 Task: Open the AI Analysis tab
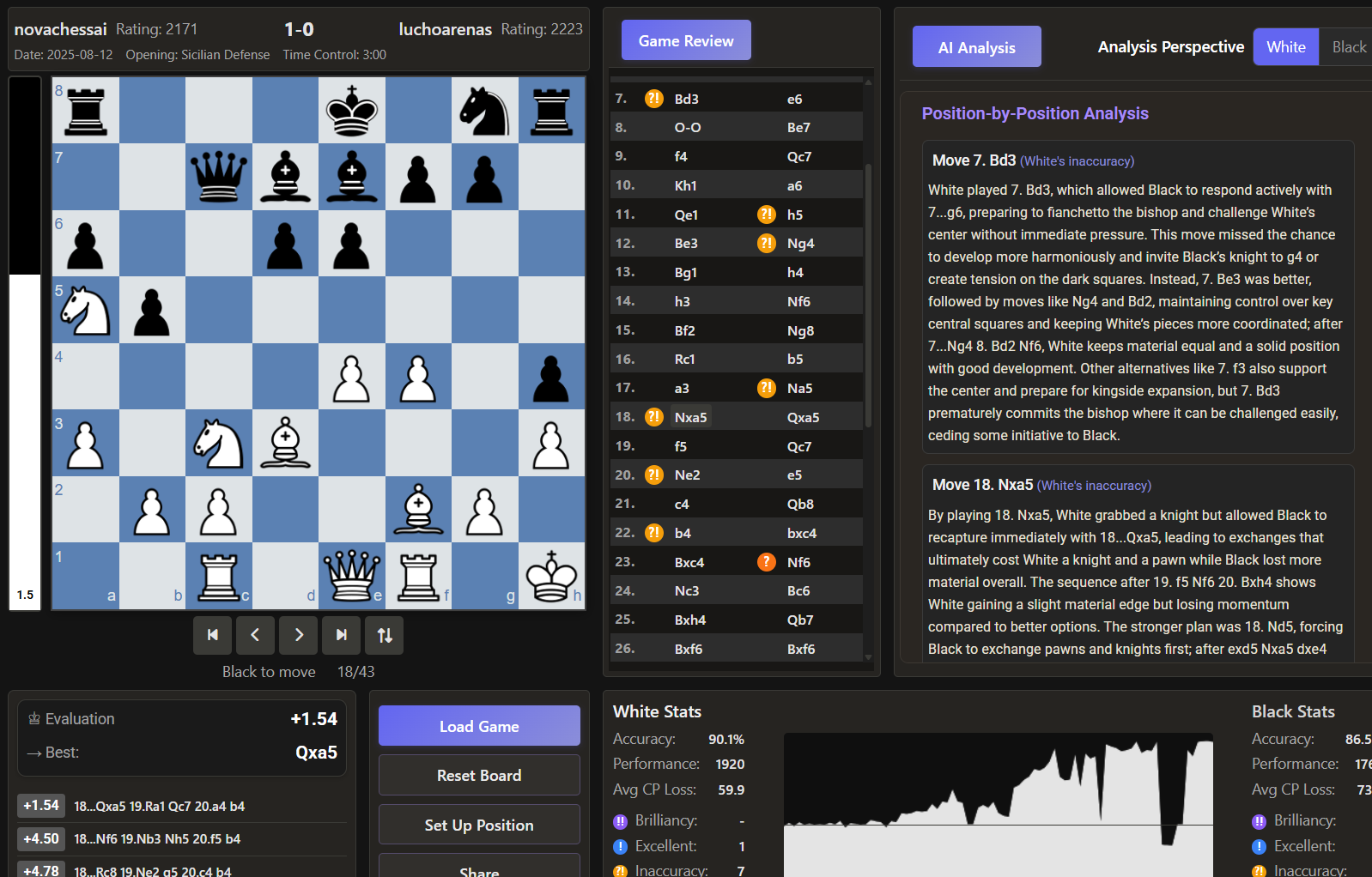(976, 47)
